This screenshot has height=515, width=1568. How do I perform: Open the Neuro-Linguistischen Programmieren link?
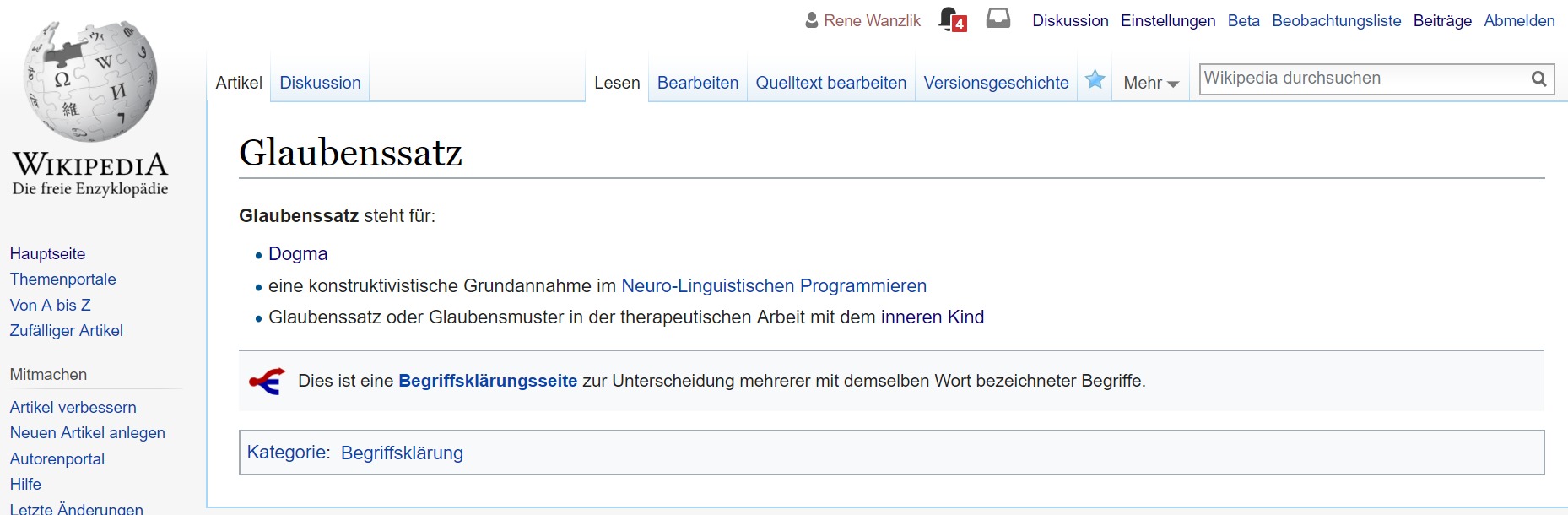pyautogui.click(x=773, y=286)
